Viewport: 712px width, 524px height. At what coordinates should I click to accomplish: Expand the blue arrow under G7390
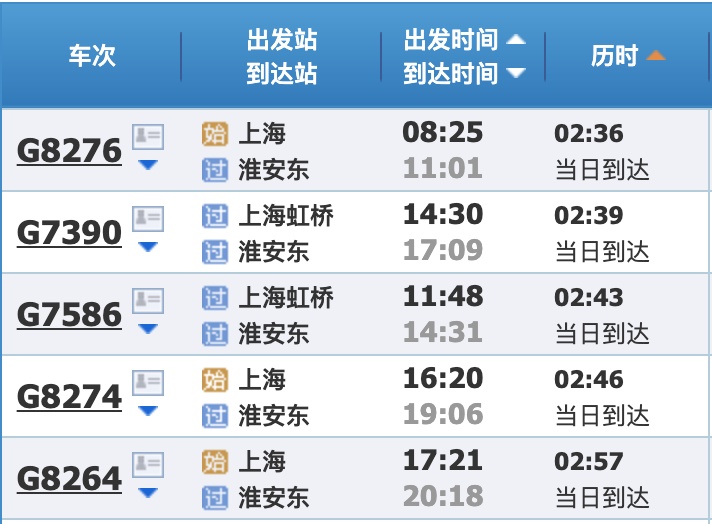coord(148,247)
